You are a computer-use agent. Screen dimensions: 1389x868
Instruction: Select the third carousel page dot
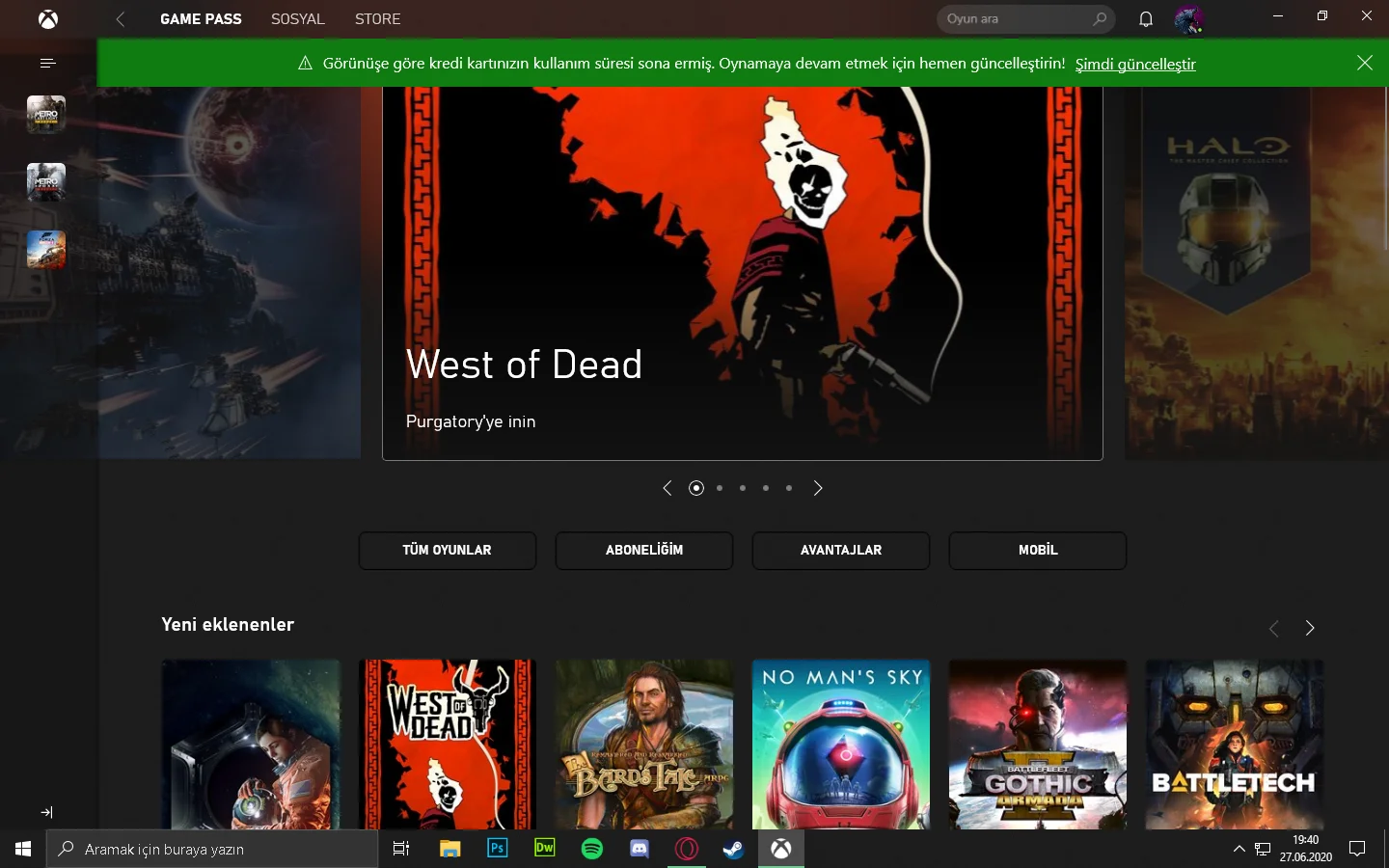tap(743, 488)
